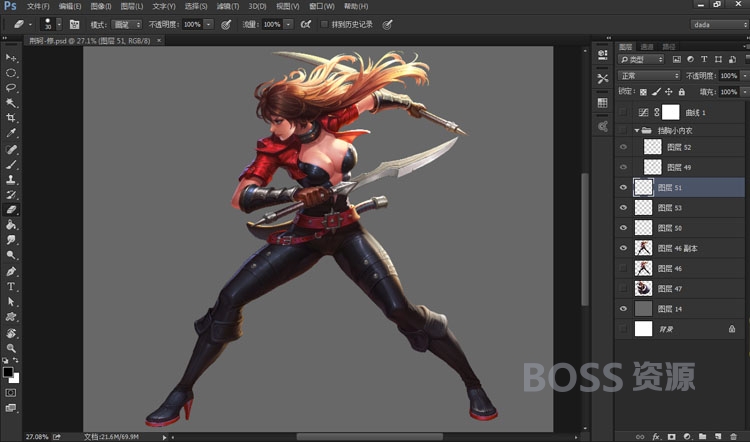This screenshot has width=750, height=442.
Task: Open the 文件(F) menu
Action: (x=38, y=6)
